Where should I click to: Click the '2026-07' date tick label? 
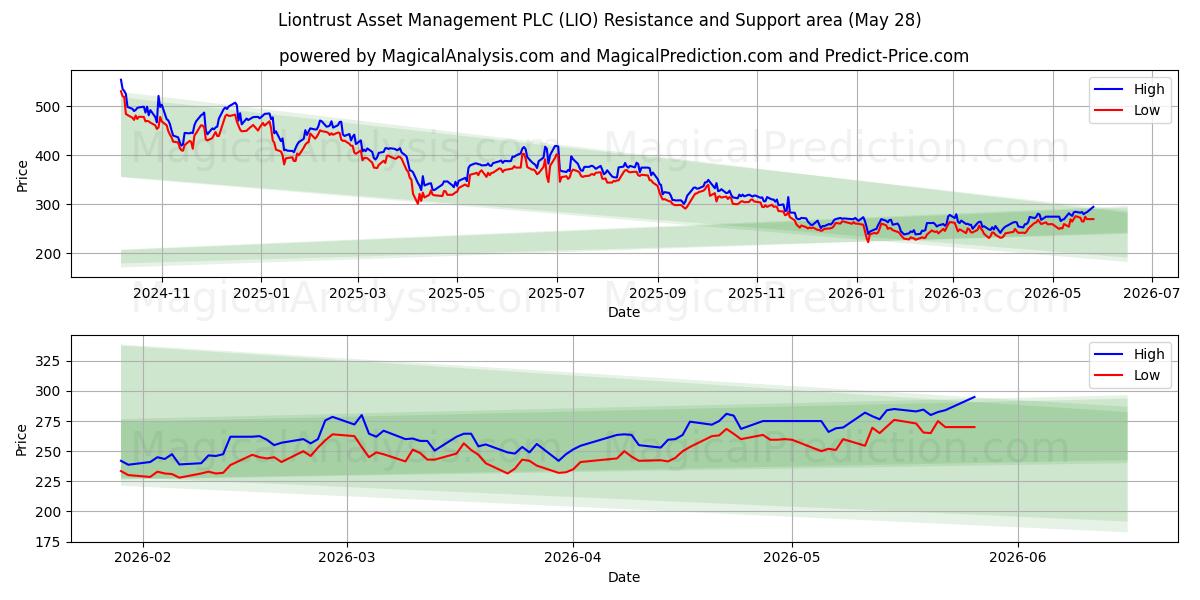(1151, 294)
